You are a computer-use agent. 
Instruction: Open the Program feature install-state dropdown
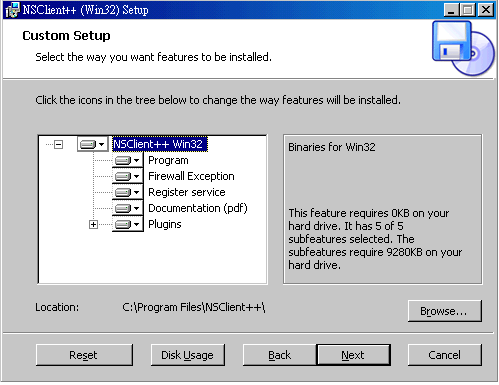(x=127, y=160)
